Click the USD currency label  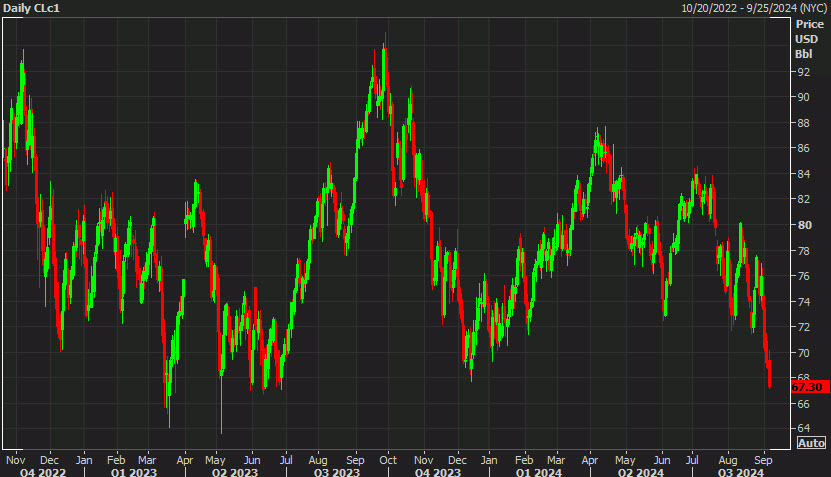click(x=807, y=39)
